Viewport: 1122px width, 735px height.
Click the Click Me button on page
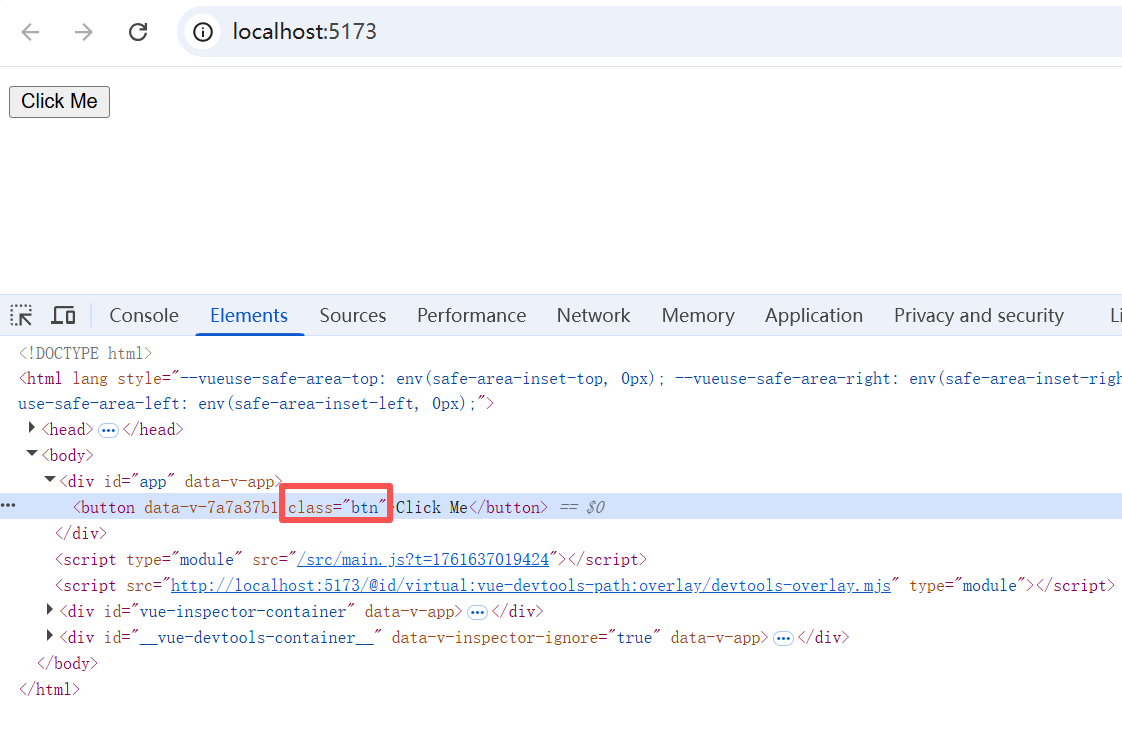tap(59, 102)
